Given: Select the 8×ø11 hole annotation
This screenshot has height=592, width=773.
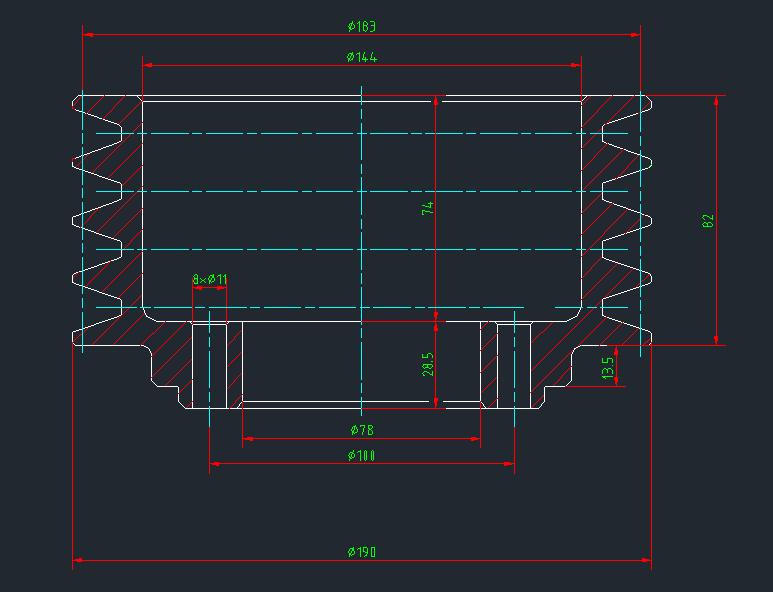Looking at the screenshot, I should 210,279.
